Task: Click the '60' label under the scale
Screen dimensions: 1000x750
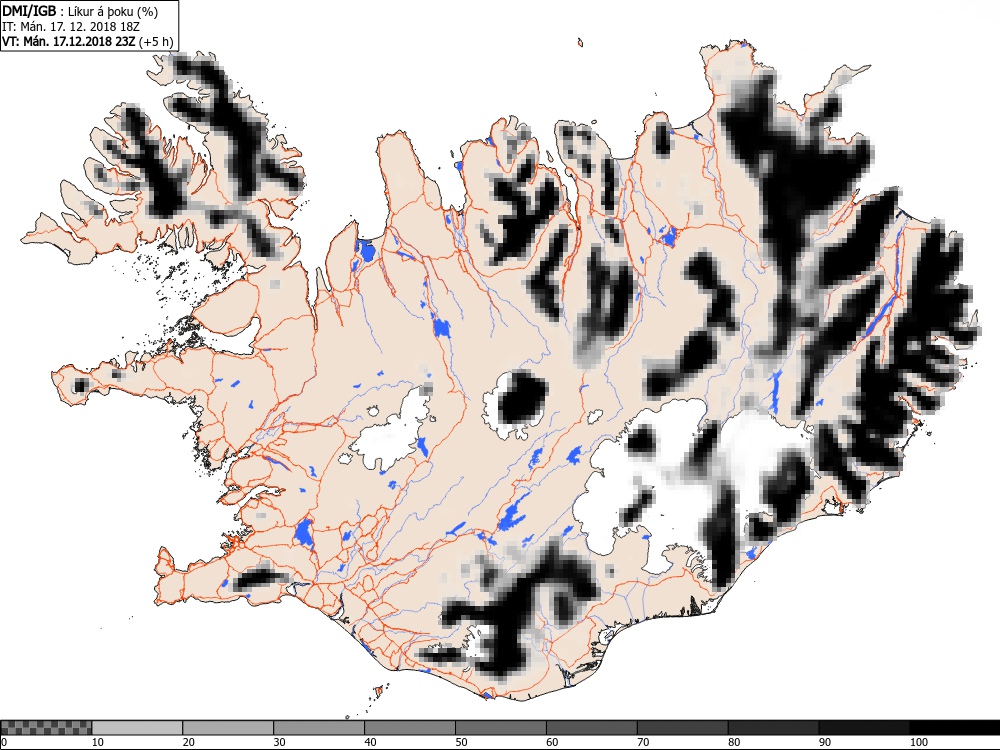Action: point(552,742)
